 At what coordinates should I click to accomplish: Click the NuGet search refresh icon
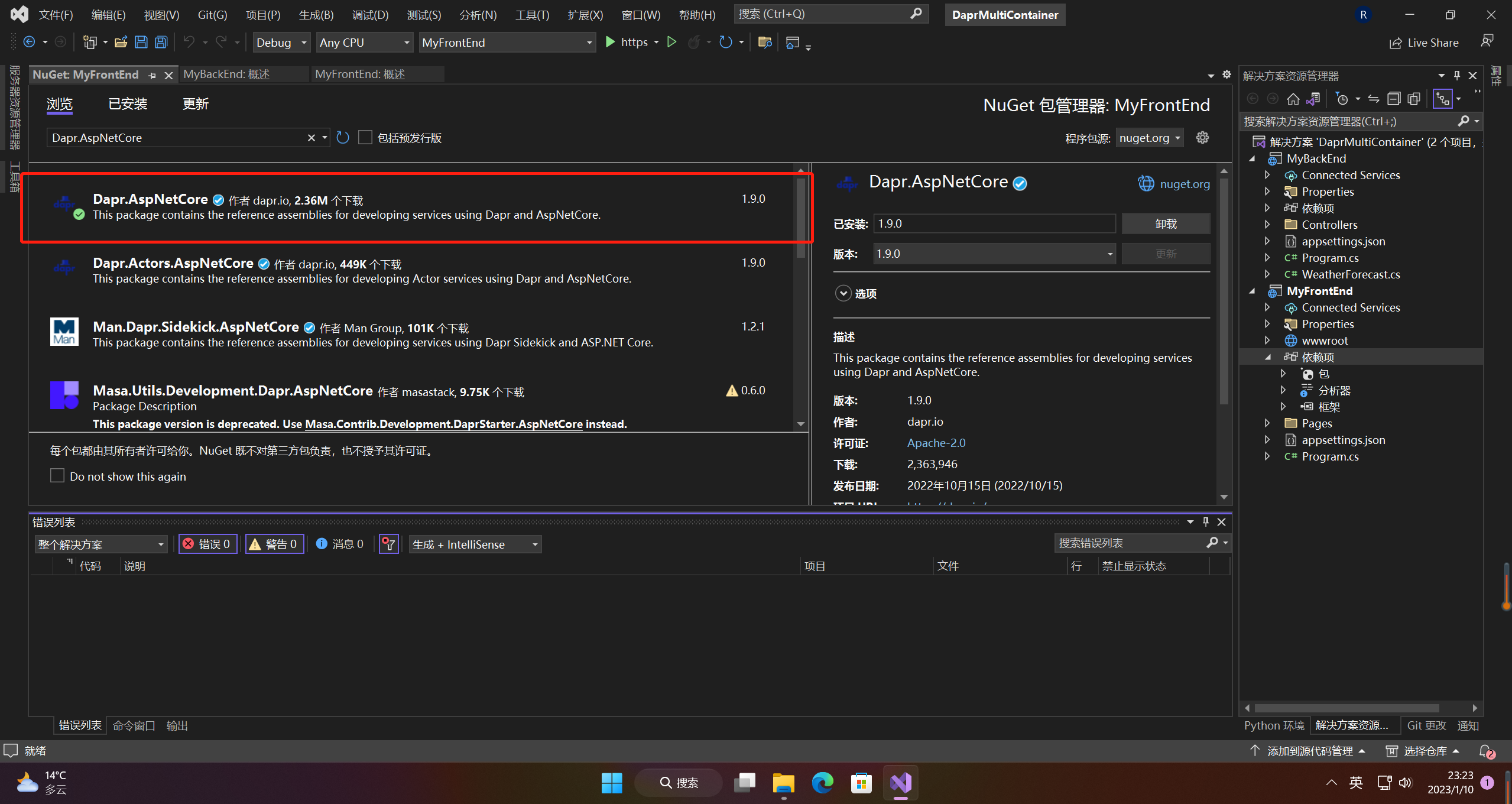tap(343, 138)
